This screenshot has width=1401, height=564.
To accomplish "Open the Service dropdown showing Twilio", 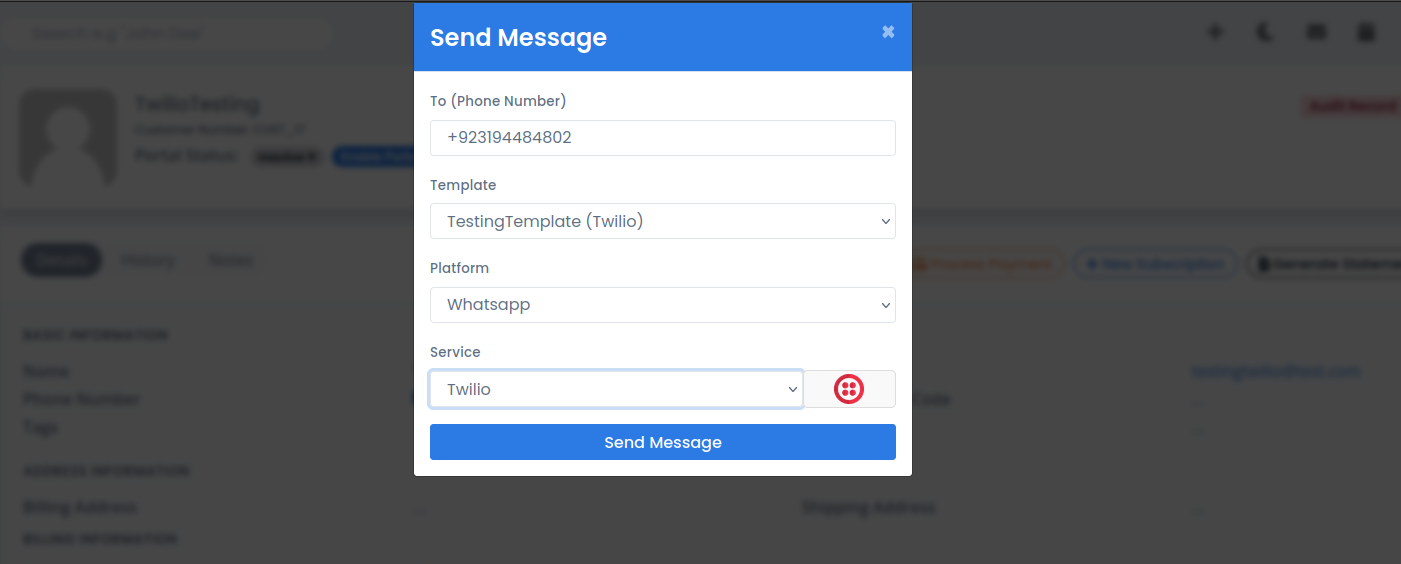I will pyautogui.click(x=616, y=389).
